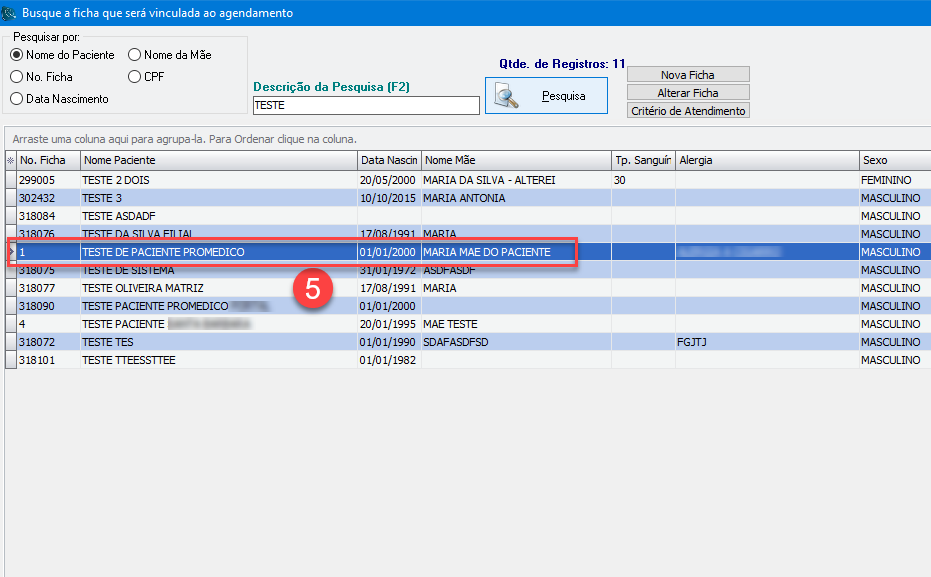Image resolution: width=931 pixels, height=577 pixels.
Task: Click the magnifier icon on Pesquisa button
Action: tap(508, 97)
